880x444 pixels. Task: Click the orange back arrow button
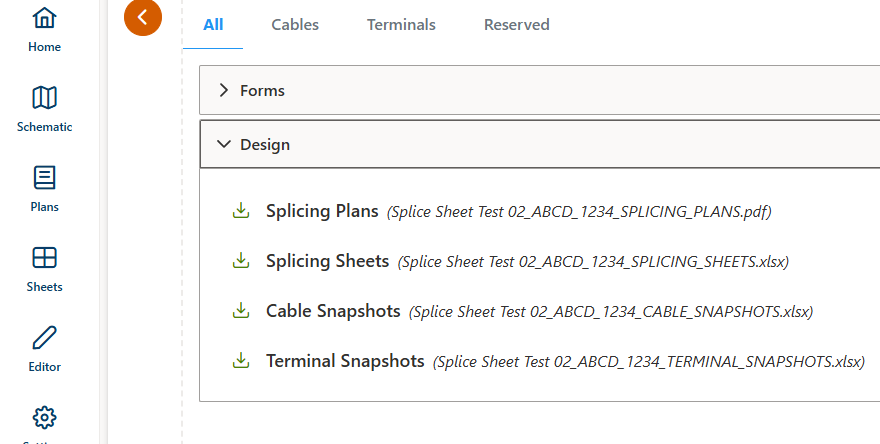tap(143, 16)
